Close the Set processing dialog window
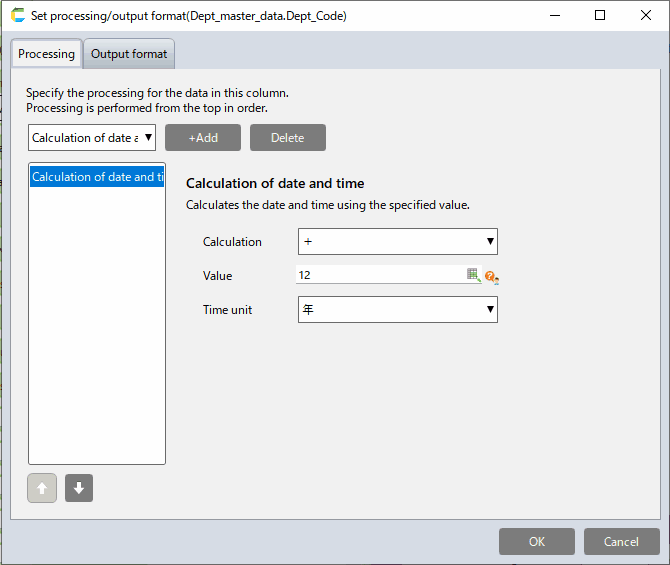Image resolution: width=670 pixels, height=565 pixels. pos(645,16)
